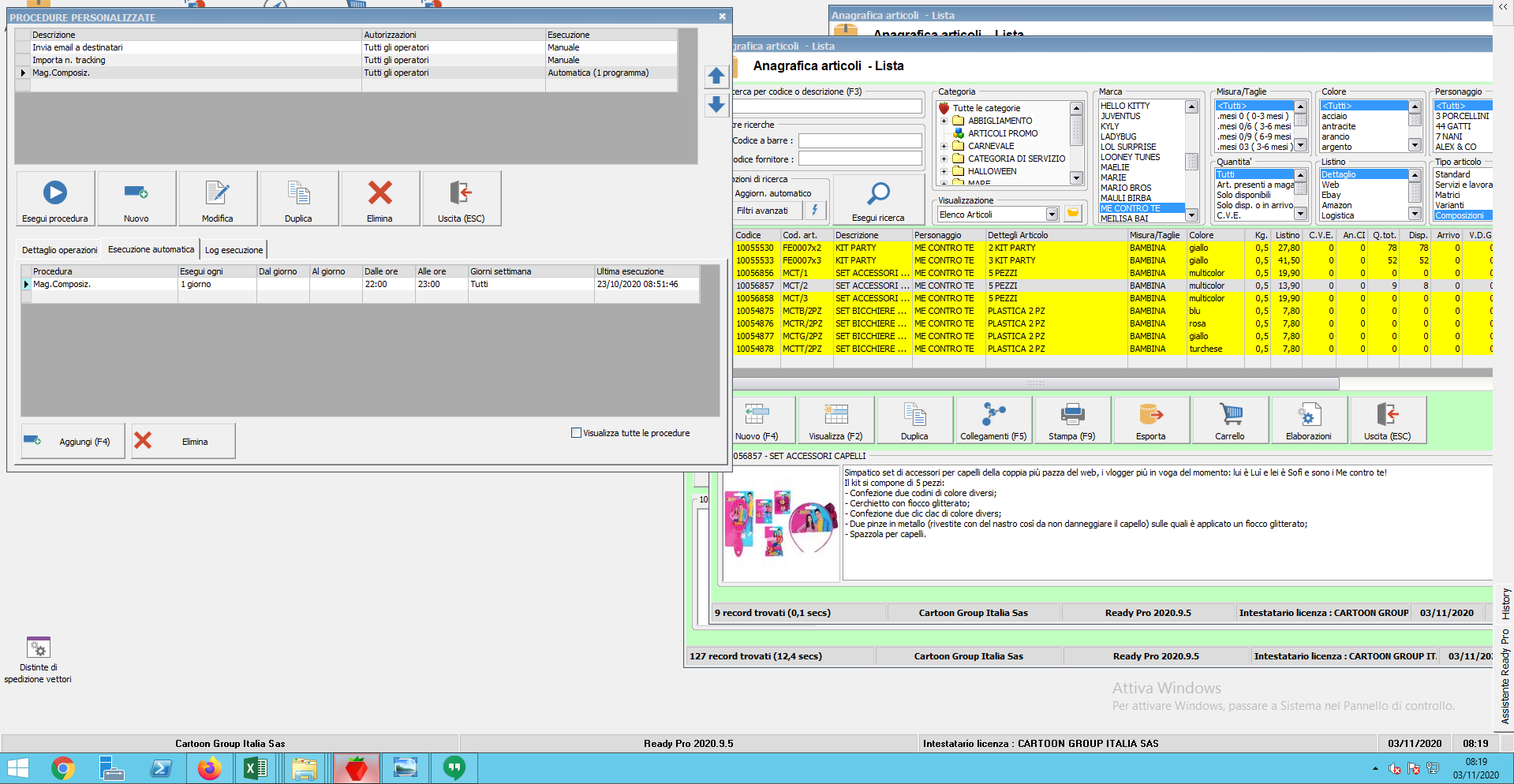Open the History side tab

(1505, 603)
